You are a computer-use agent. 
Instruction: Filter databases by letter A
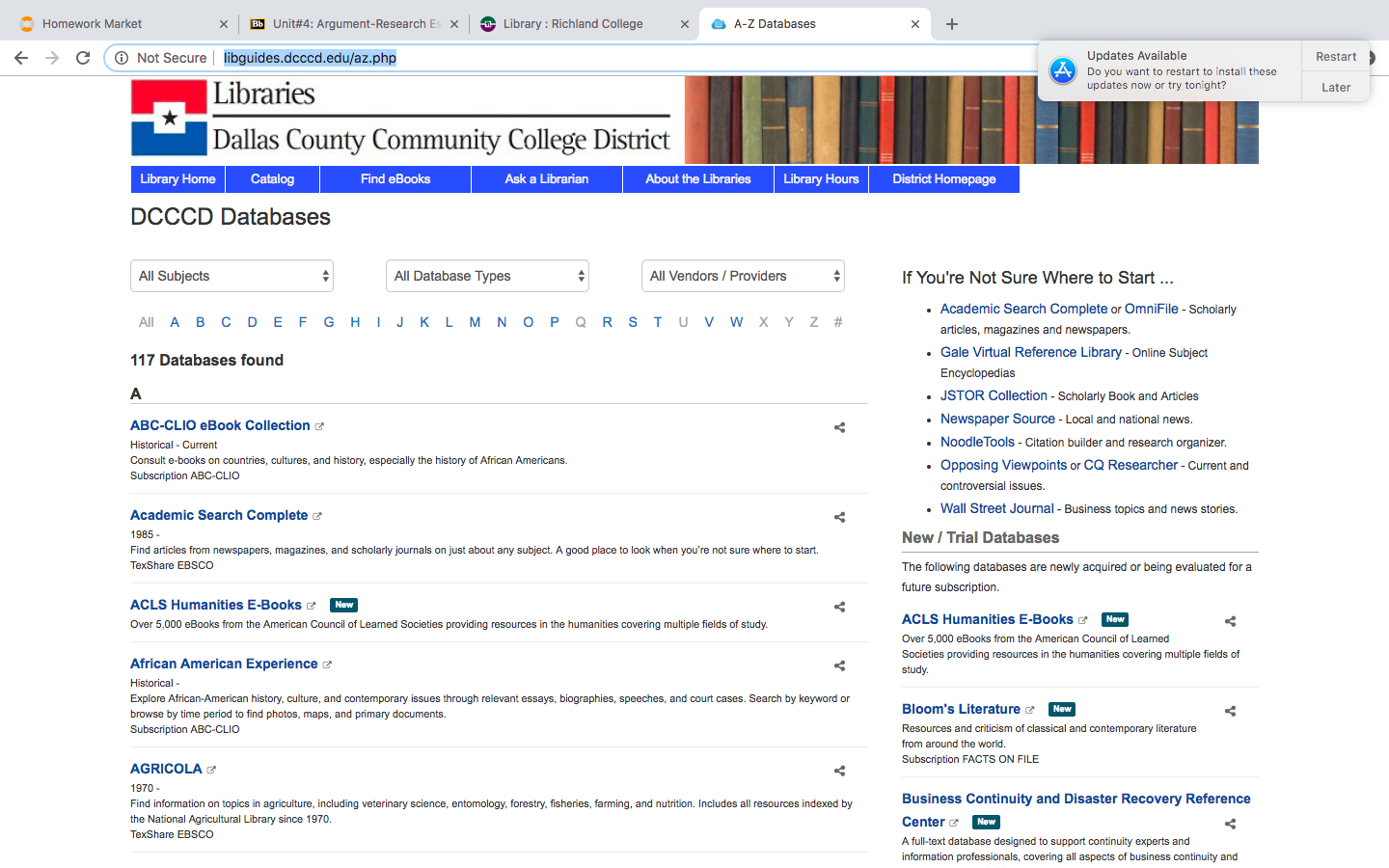click(x=175, y=322)
